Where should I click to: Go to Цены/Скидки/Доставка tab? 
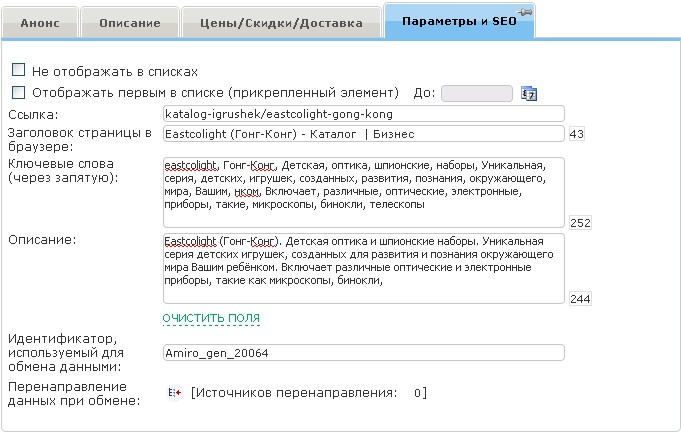click(x=282, y=23)
